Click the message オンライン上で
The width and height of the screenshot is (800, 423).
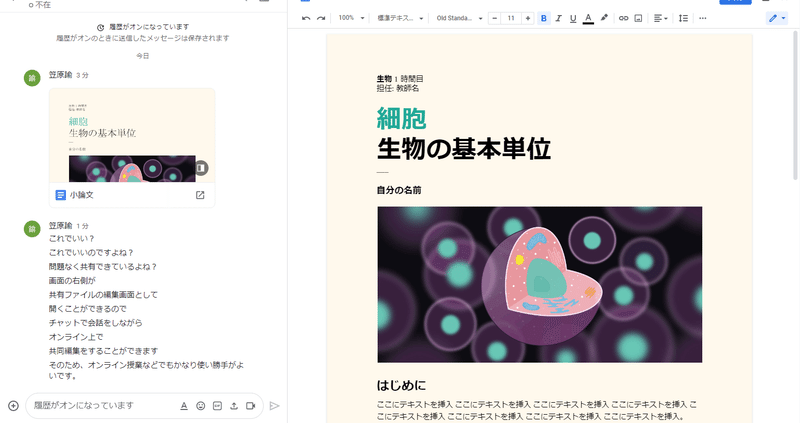76,337
